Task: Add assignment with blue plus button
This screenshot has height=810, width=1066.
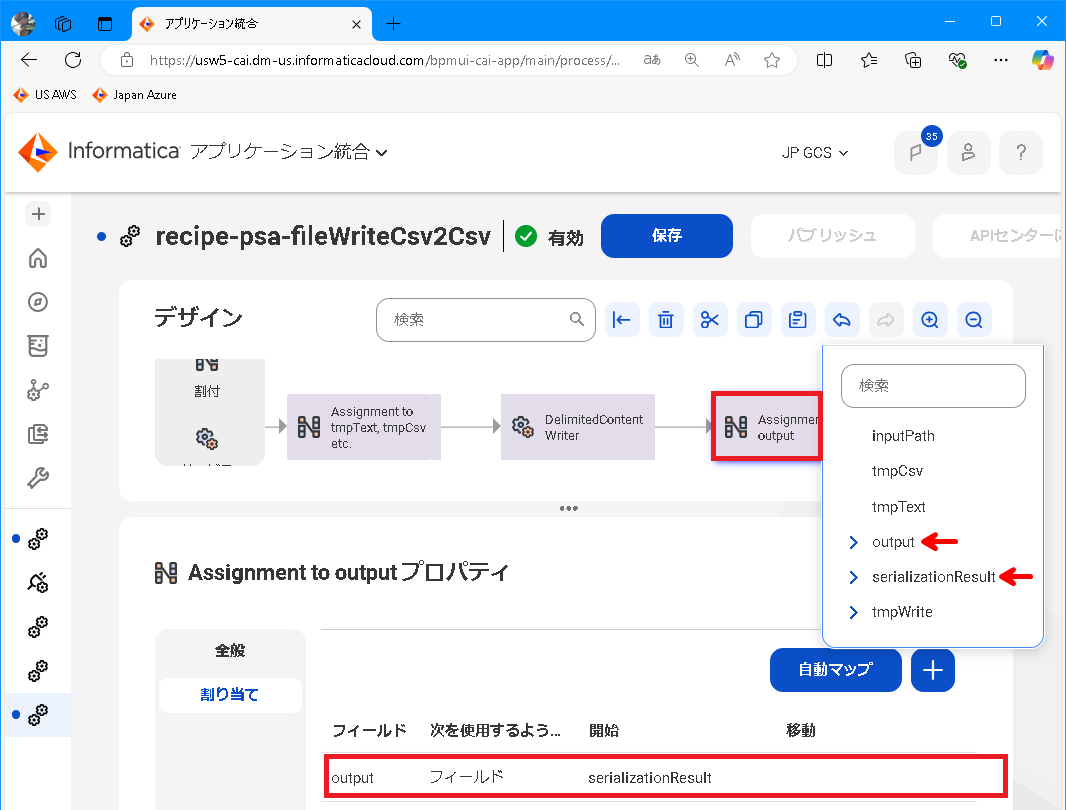Action: coord(932,670)
